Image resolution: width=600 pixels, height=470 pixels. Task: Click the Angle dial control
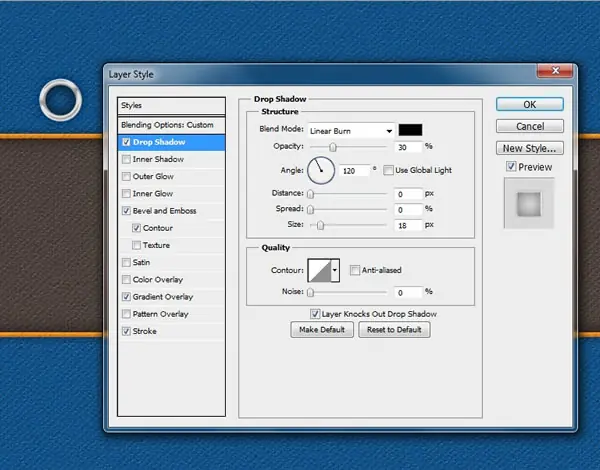point(321,170)
